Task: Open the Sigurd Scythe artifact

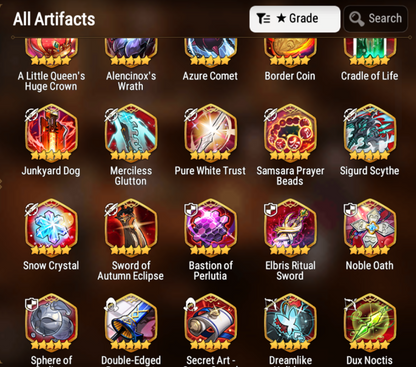Action: click(370, 133)
